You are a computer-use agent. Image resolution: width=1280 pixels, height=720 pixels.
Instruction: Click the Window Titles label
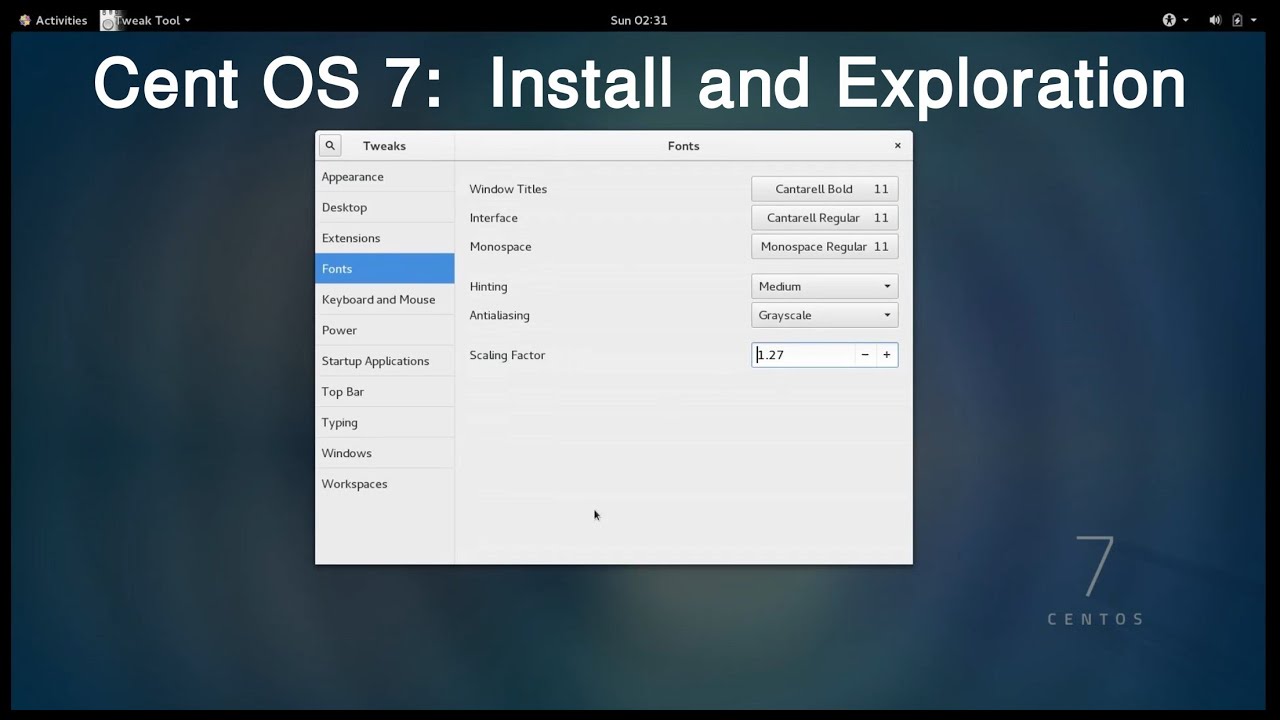pyautogui.click(x=508, y=189)
